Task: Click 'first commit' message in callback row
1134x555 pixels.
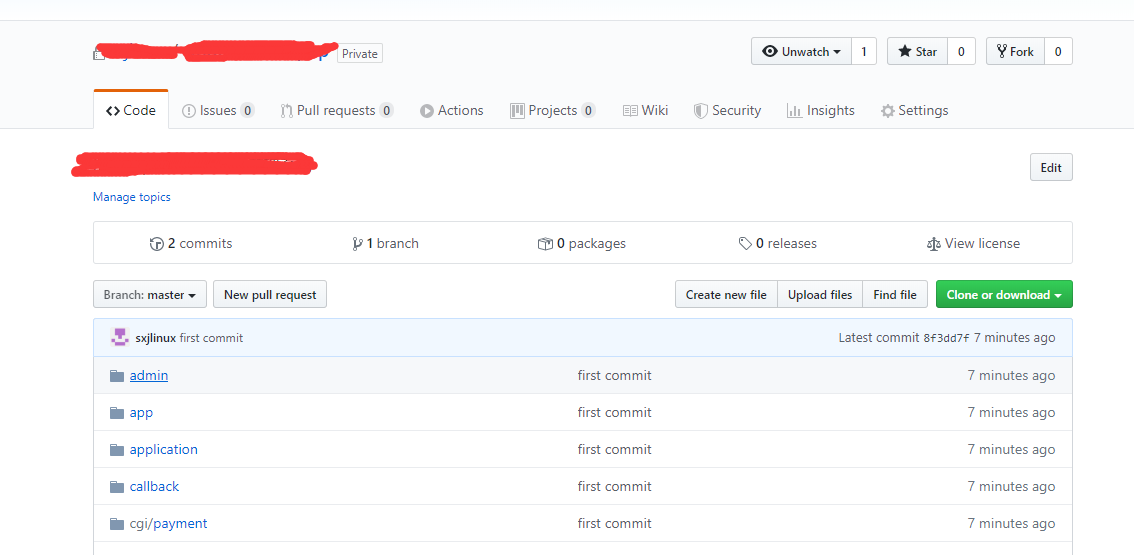Action: click(x=614, y=486)
